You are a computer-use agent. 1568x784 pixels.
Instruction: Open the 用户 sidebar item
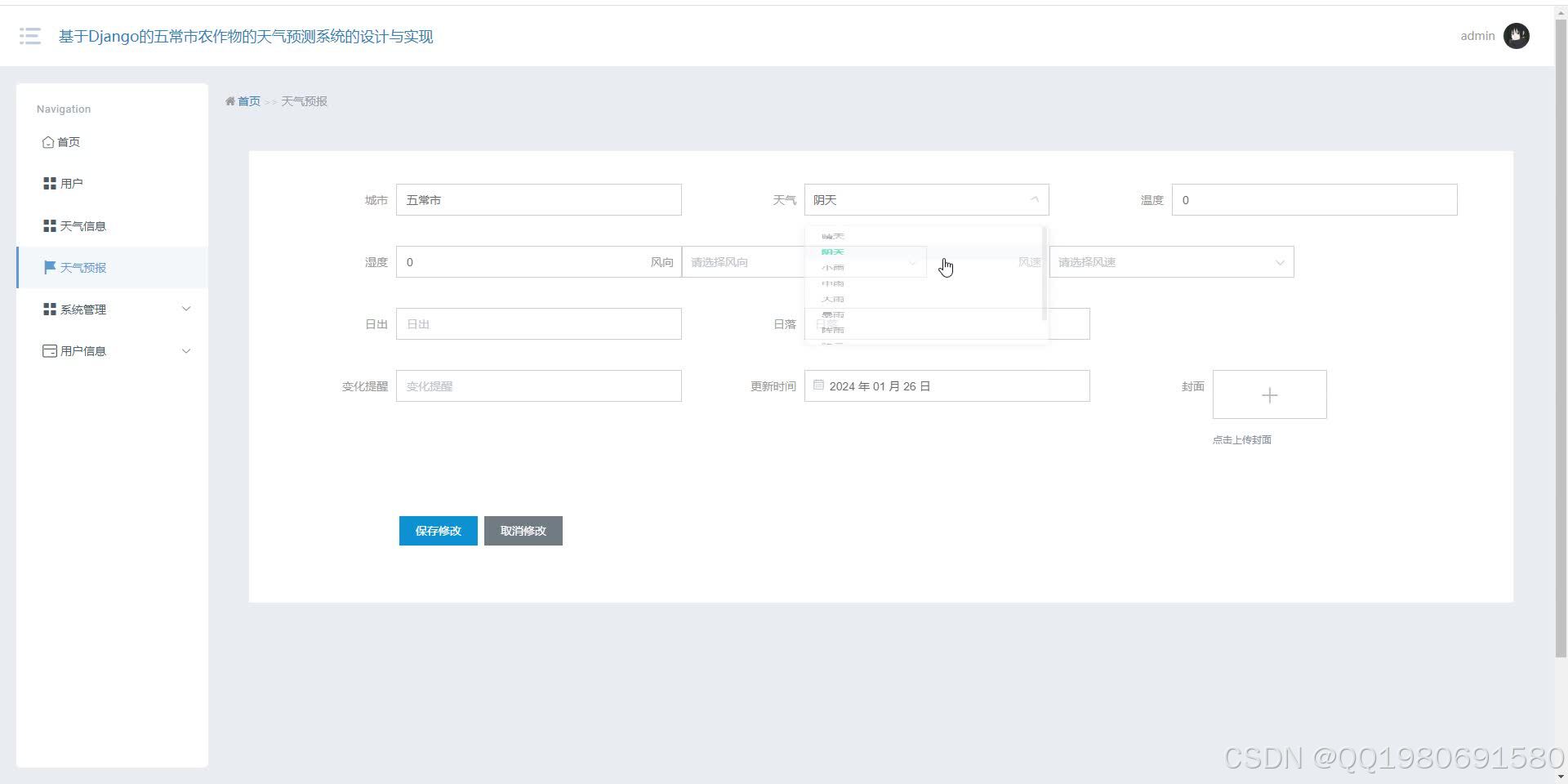click(112, 184)
